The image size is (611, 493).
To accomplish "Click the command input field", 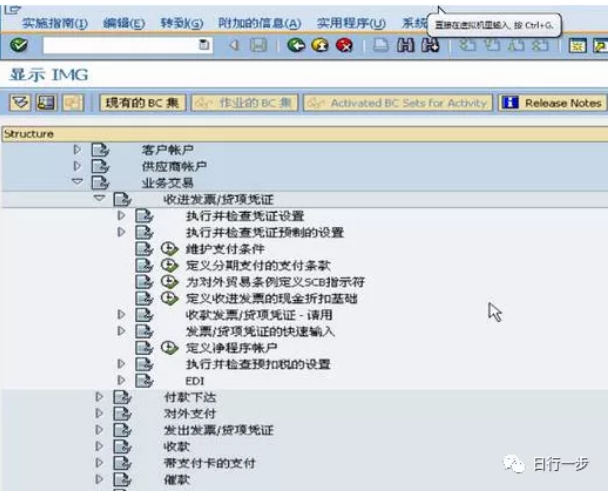I will (x=127, y=45).
